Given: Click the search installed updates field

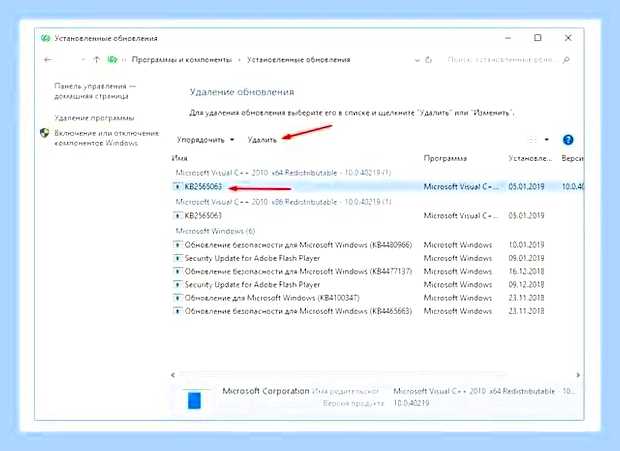Looking at the screenshot, I should pos(500,60).
